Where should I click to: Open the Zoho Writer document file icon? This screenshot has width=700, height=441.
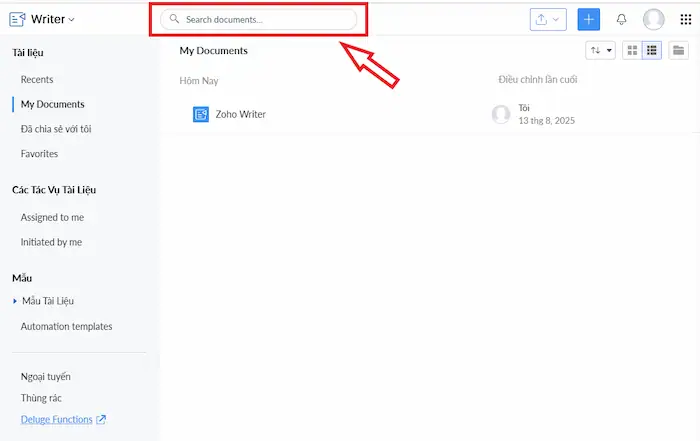click(x=200, y=114)
